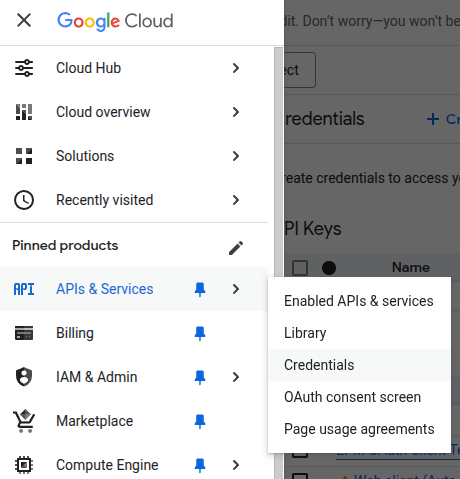Viewport: 460px width, 479px height.
Task: Open Enabled APIs & services submenu item
Action: [359, 301]
